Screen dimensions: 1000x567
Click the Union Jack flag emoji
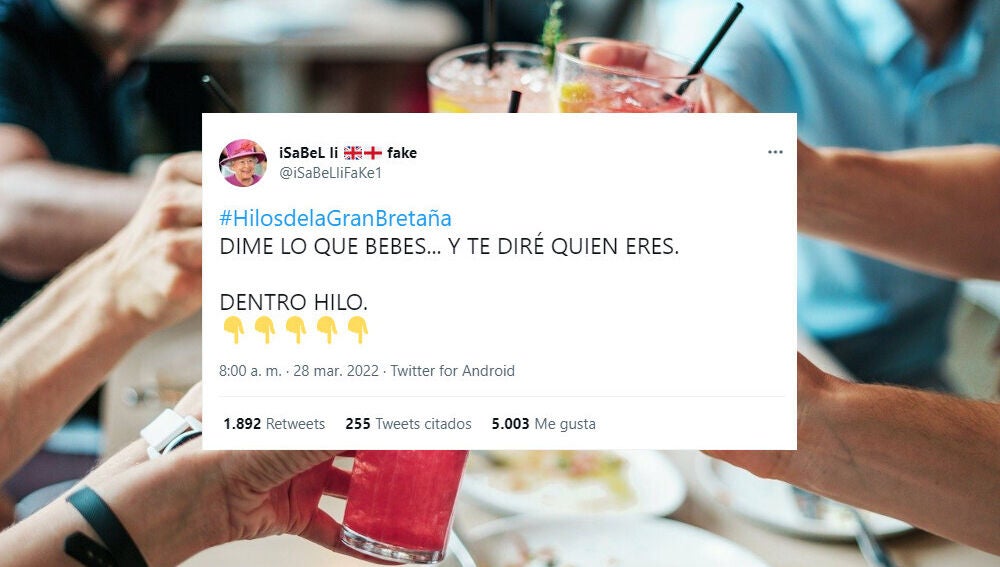tap(353, 152)
